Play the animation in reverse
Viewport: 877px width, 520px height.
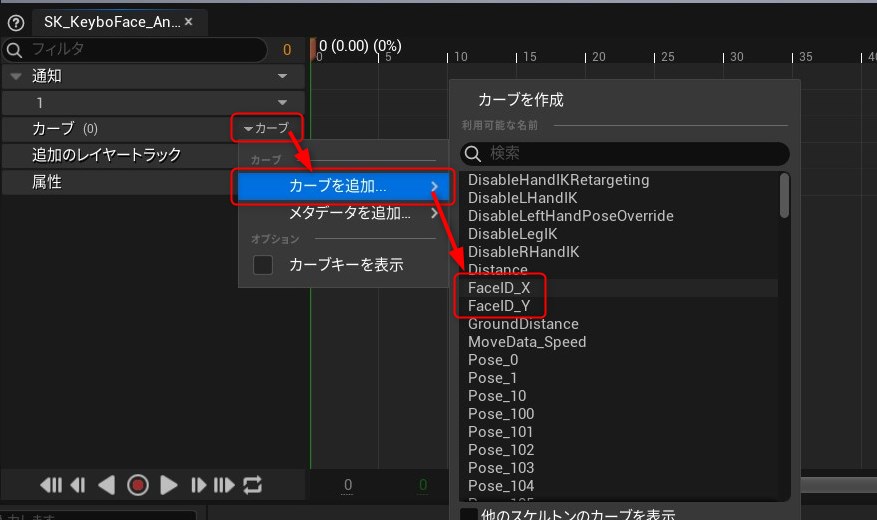(x=106, y=485)
